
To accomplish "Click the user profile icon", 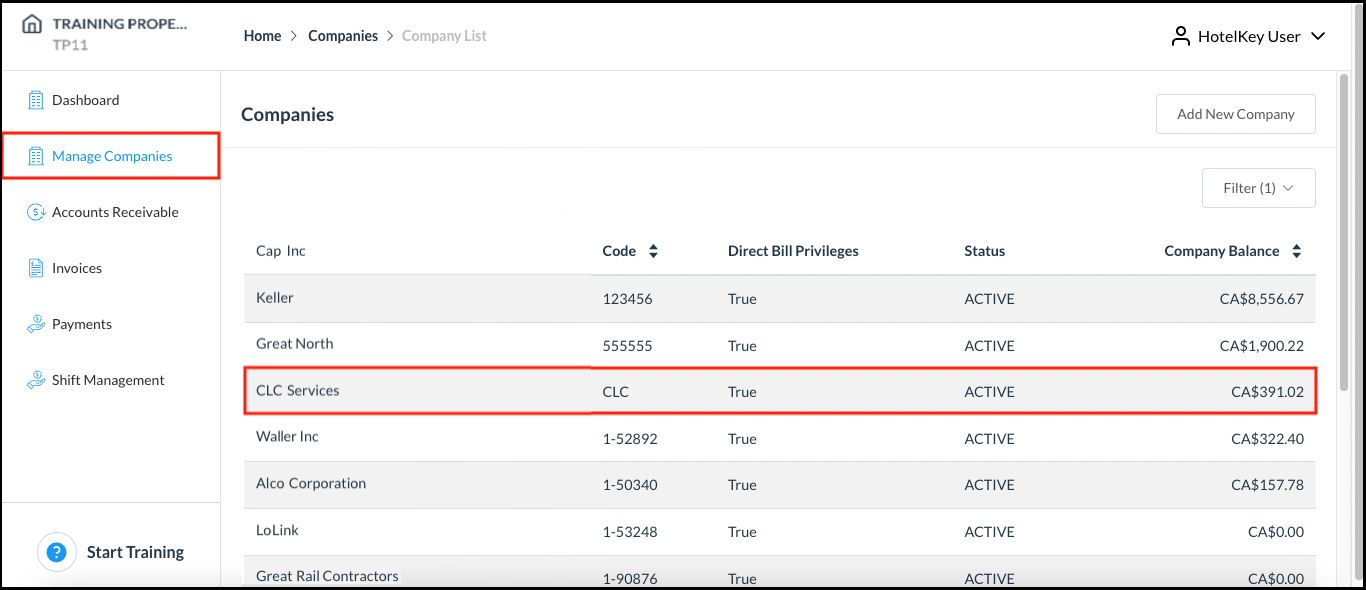I will click(x=1181, y=36).
